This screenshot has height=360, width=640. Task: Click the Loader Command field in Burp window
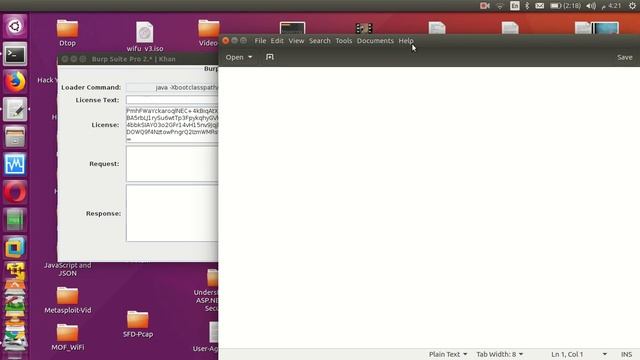(172, 87)
